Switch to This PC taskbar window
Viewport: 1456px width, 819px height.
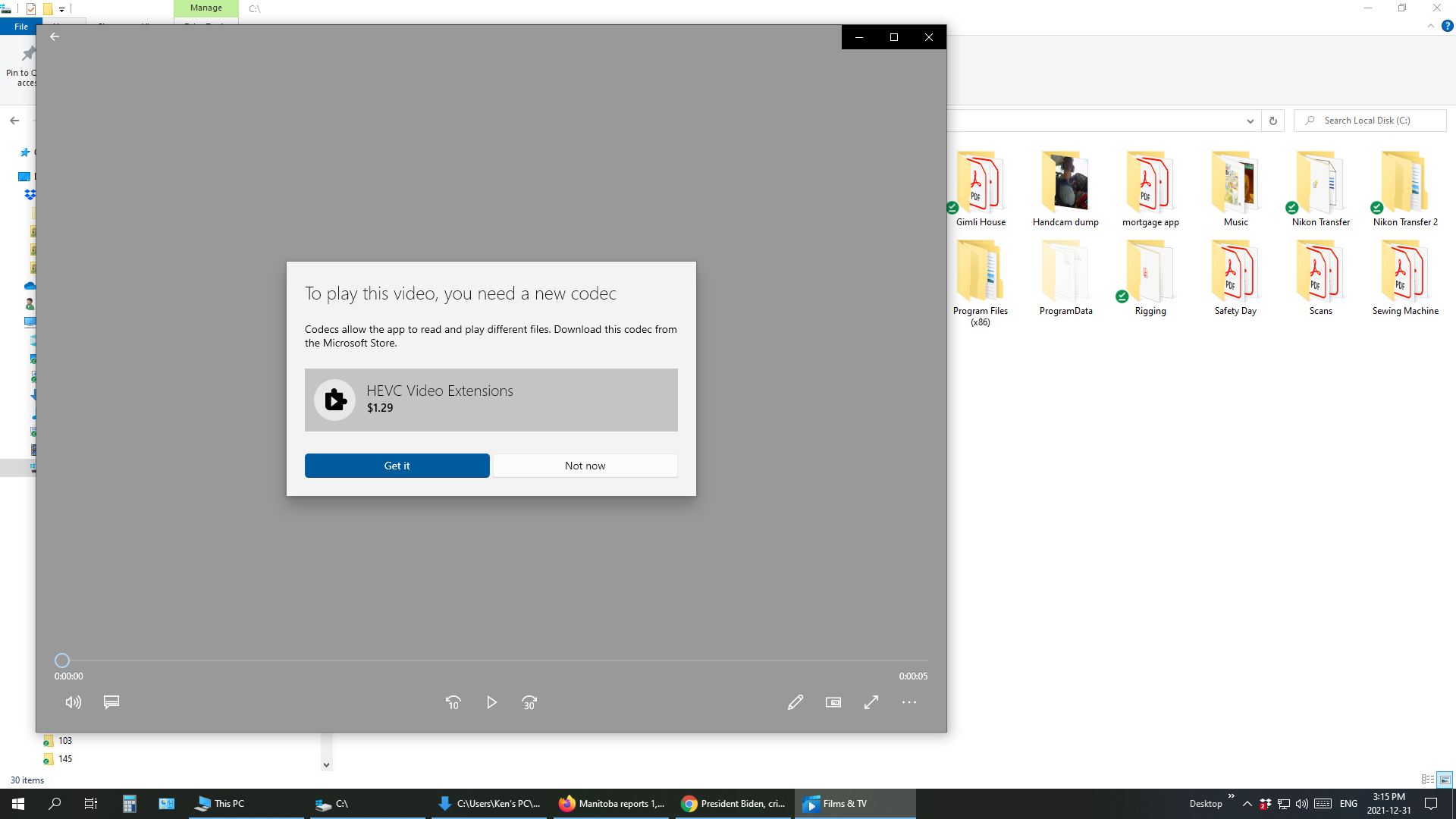(x=246, y=804)
